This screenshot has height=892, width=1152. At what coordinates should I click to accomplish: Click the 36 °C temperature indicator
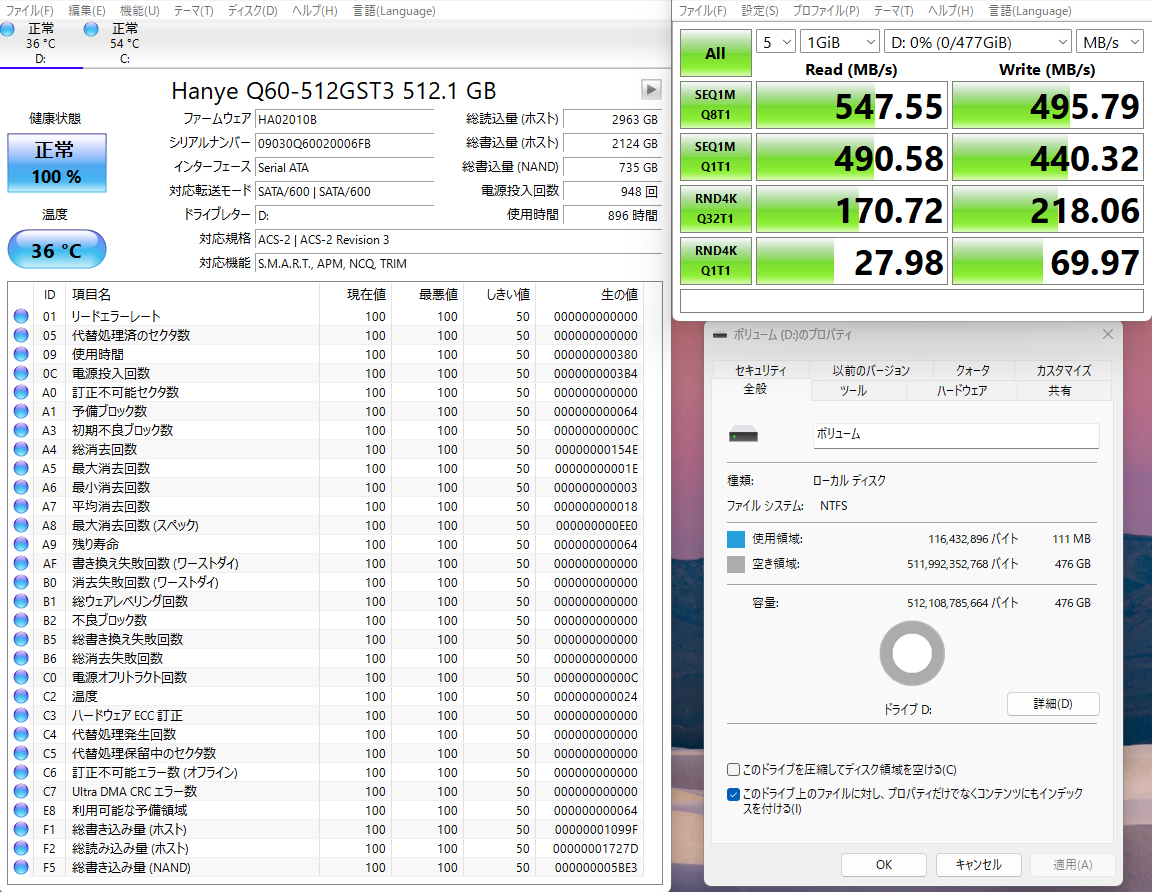[x=56, y=250]
